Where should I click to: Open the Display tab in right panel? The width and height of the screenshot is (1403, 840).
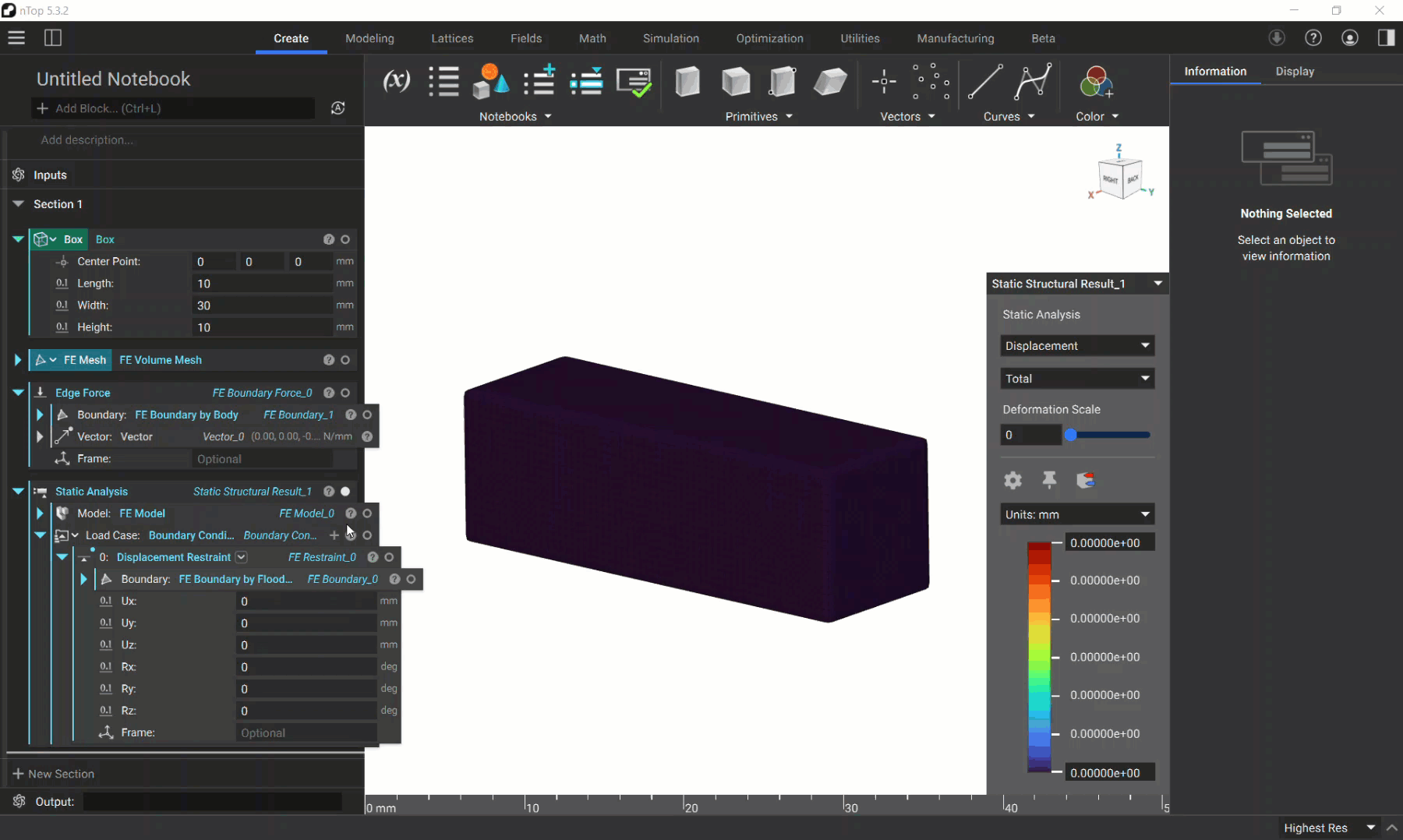(x=1295, y=72)
